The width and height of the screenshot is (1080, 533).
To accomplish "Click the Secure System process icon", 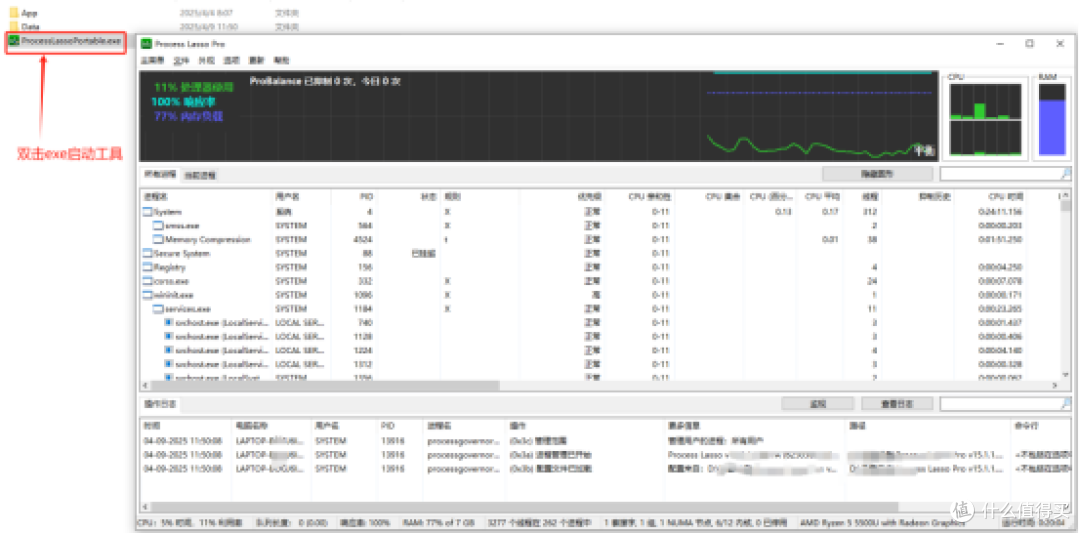I will tap(147, 253).
